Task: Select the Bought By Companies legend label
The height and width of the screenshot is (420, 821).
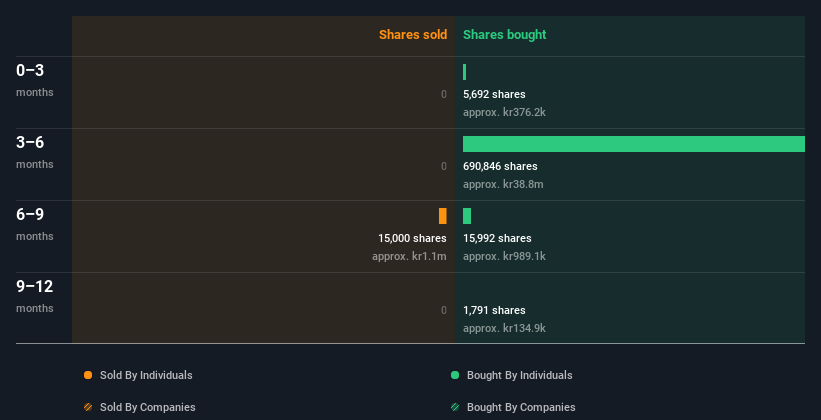Action: [x=521, y=407]
